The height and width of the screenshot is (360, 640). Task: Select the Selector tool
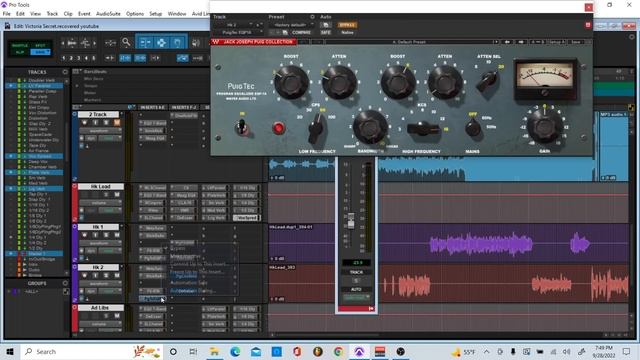(x=161, y=42)
